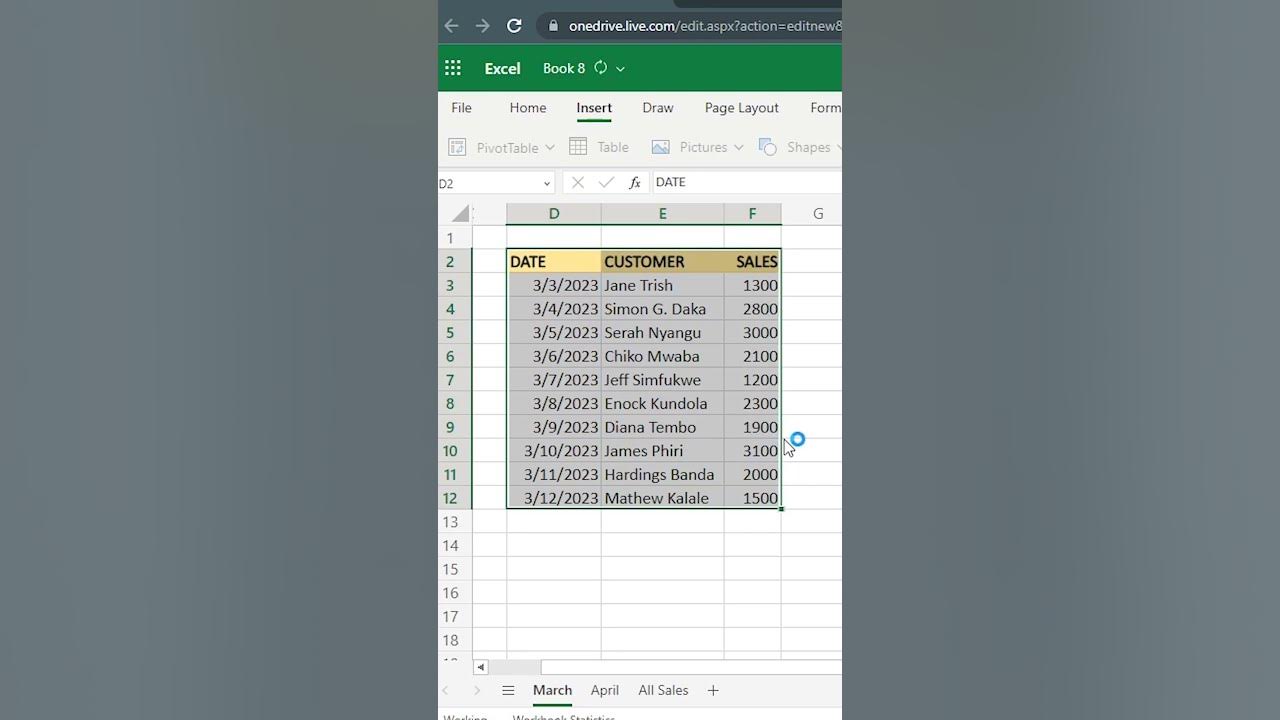Screen dimensions: 1280x720
Task: Click the cell with Simon G. Daka
Action: pos(662,309)
